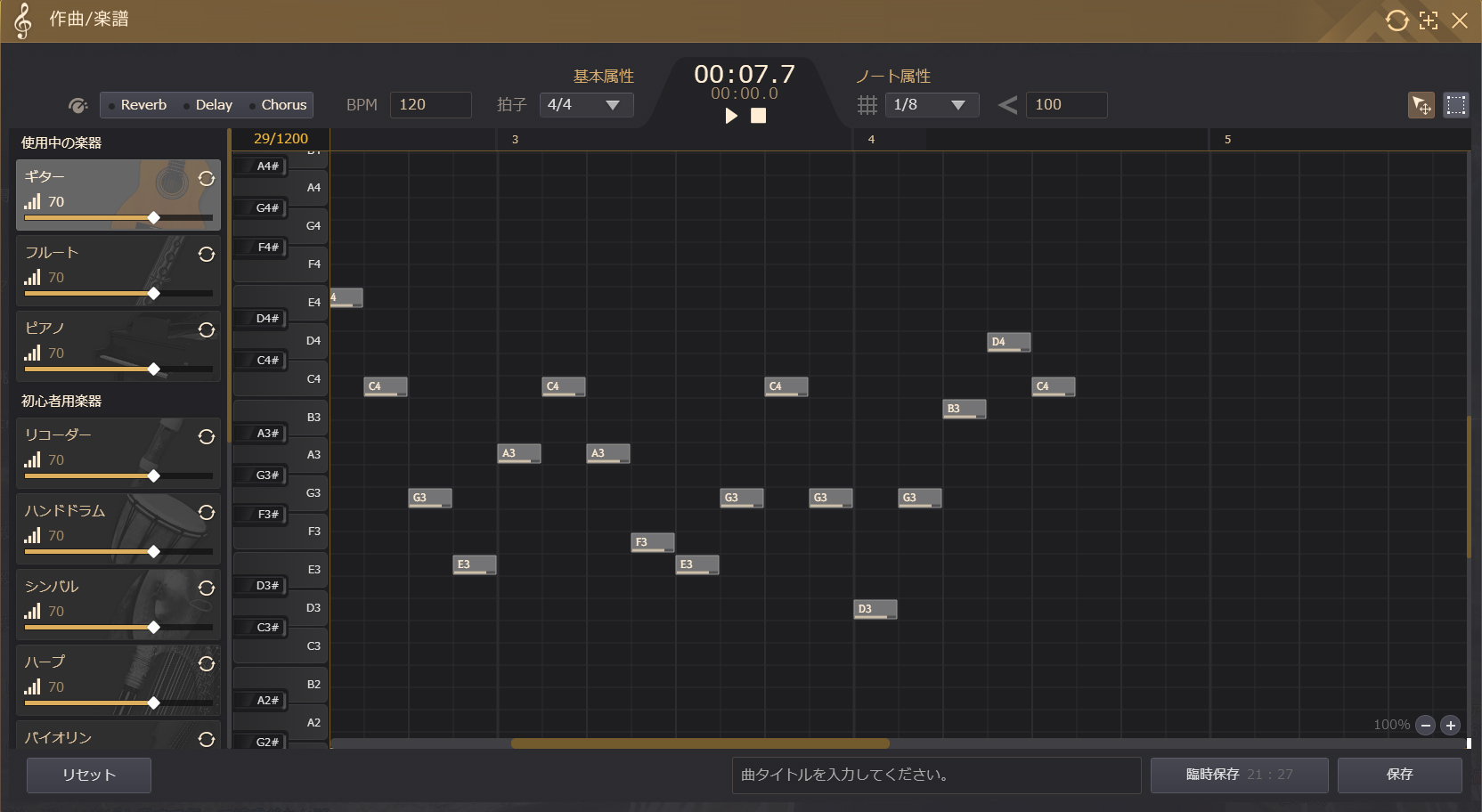1482x812 pixels.
Task: Expand the 1/8 note length dropdown
Action: click(932, 105)
